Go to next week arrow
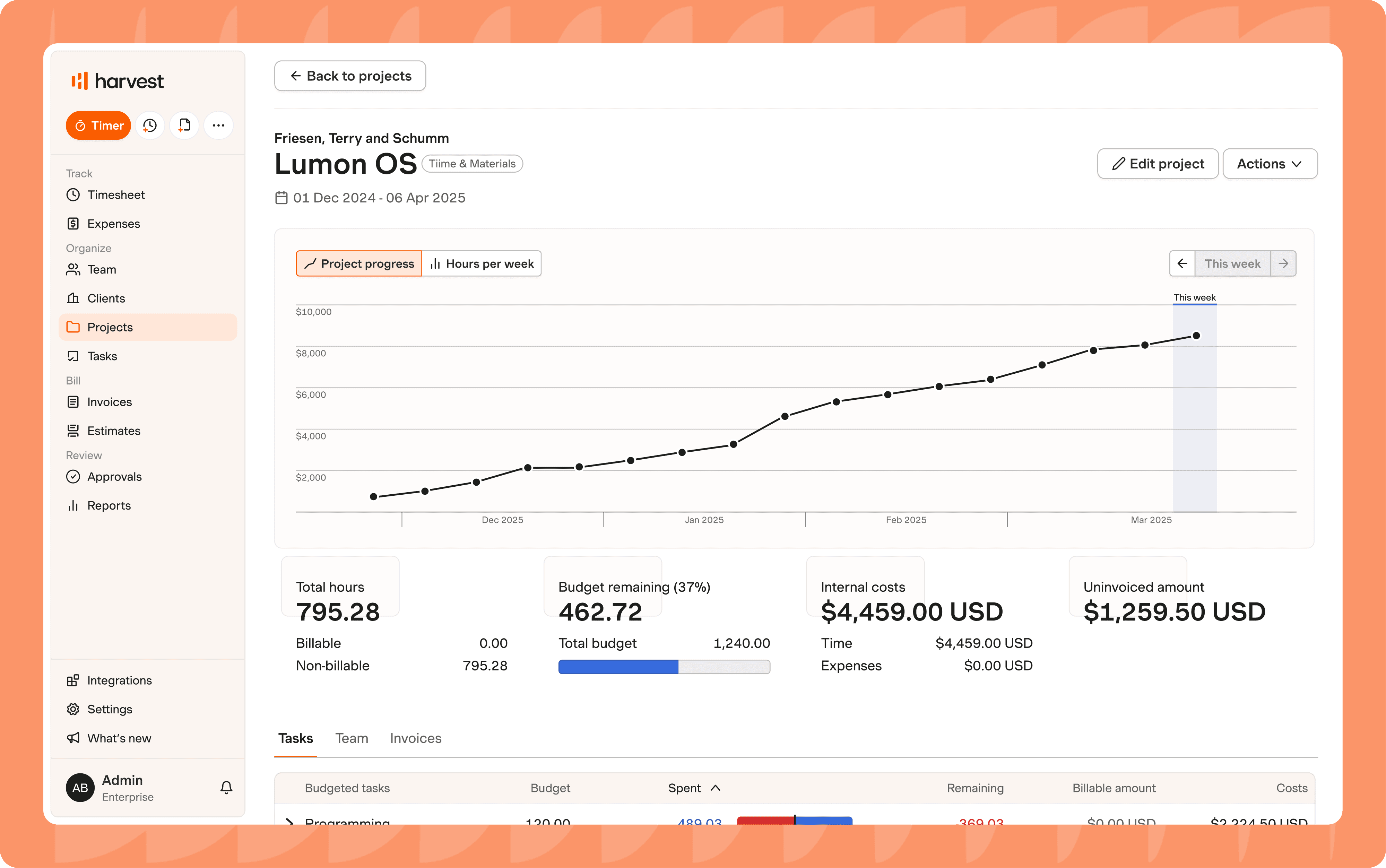This screenshot has width=1386, height=868. (x=1283, y=263)
